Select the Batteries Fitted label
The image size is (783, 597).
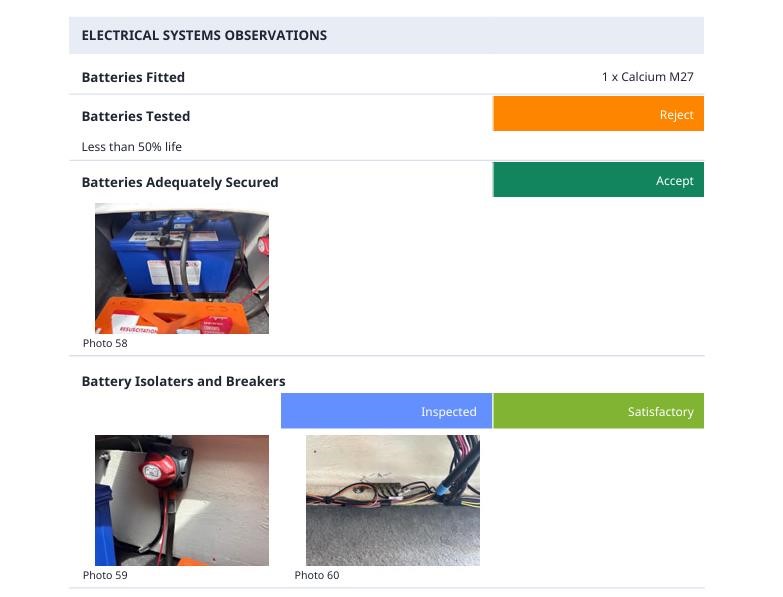133,77
